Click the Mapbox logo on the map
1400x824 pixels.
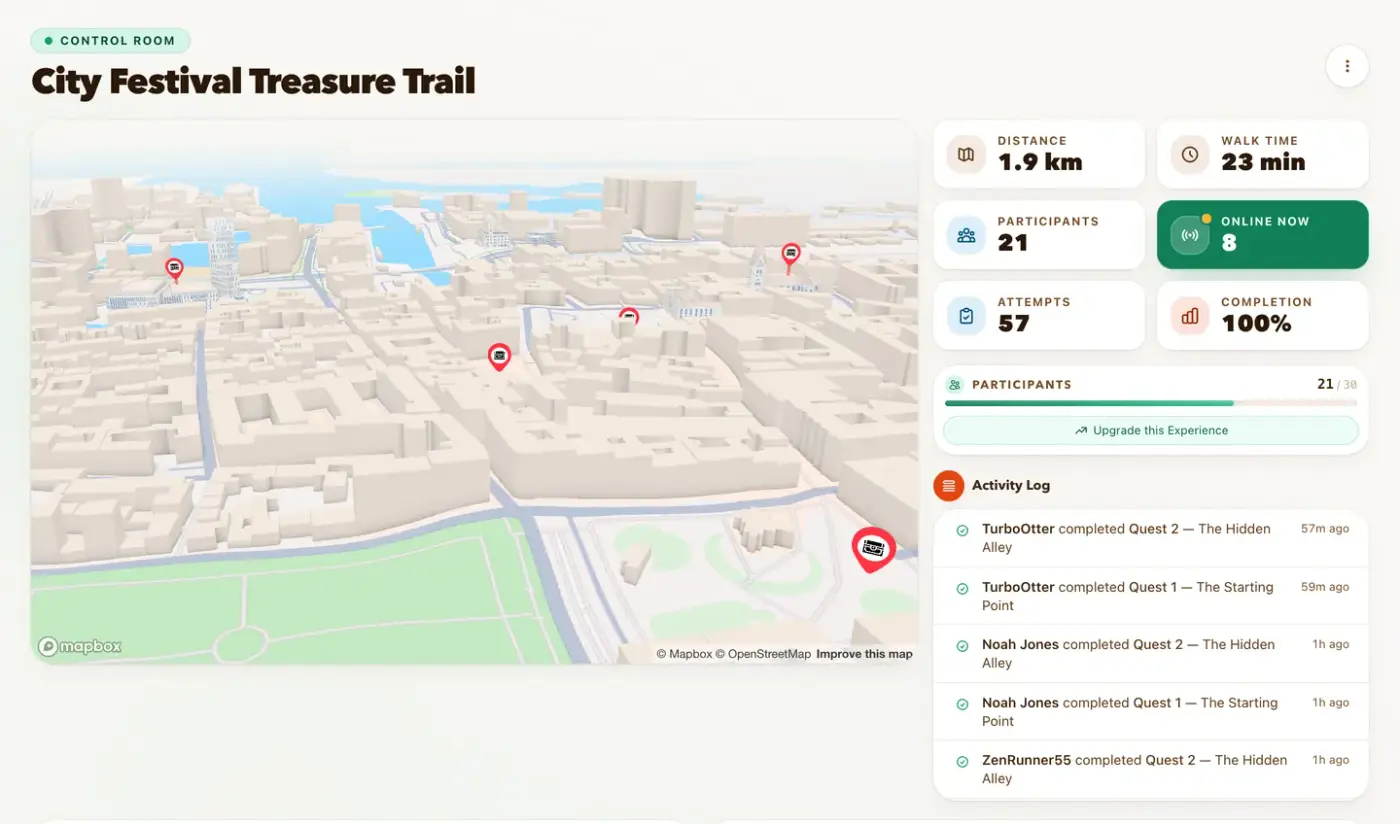click(x=80, y=646)
